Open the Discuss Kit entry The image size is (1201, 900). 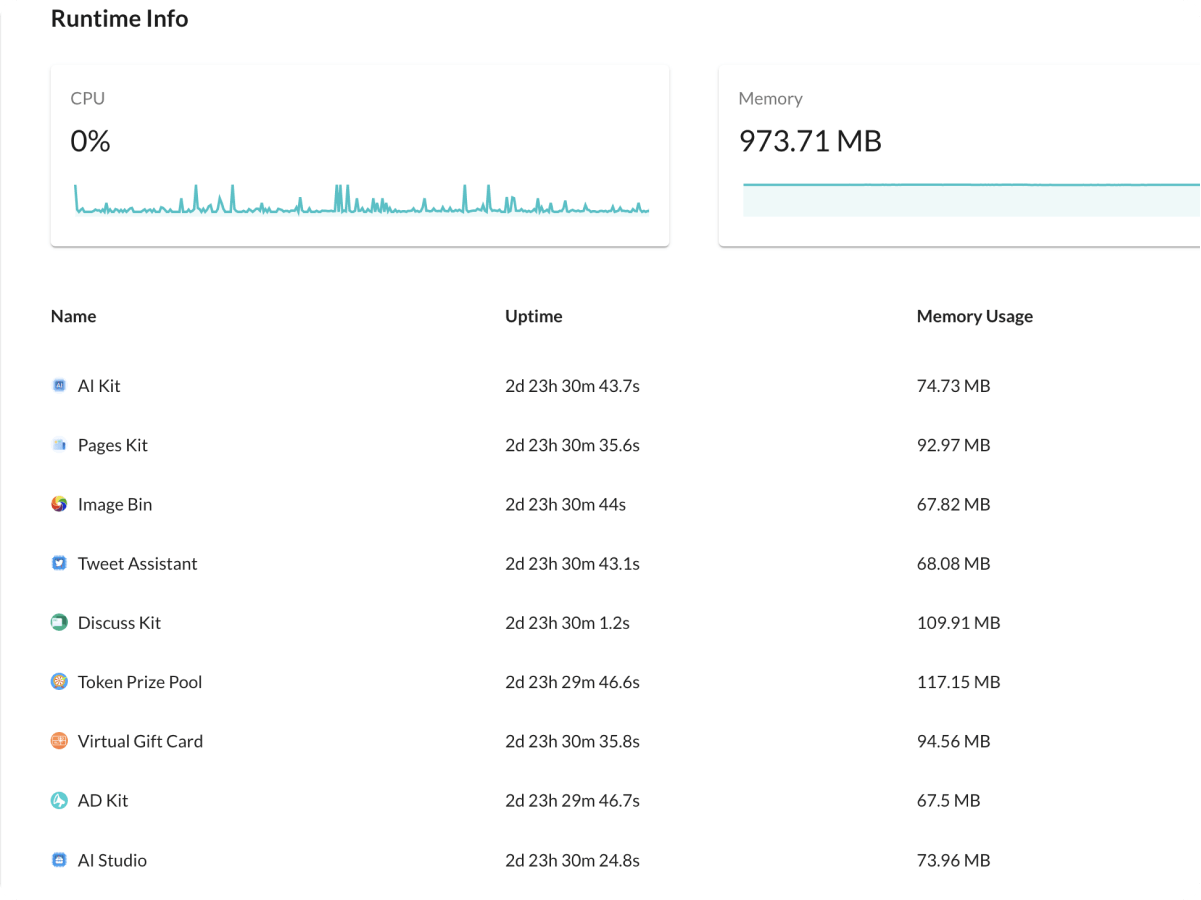(x=119, y=623)
